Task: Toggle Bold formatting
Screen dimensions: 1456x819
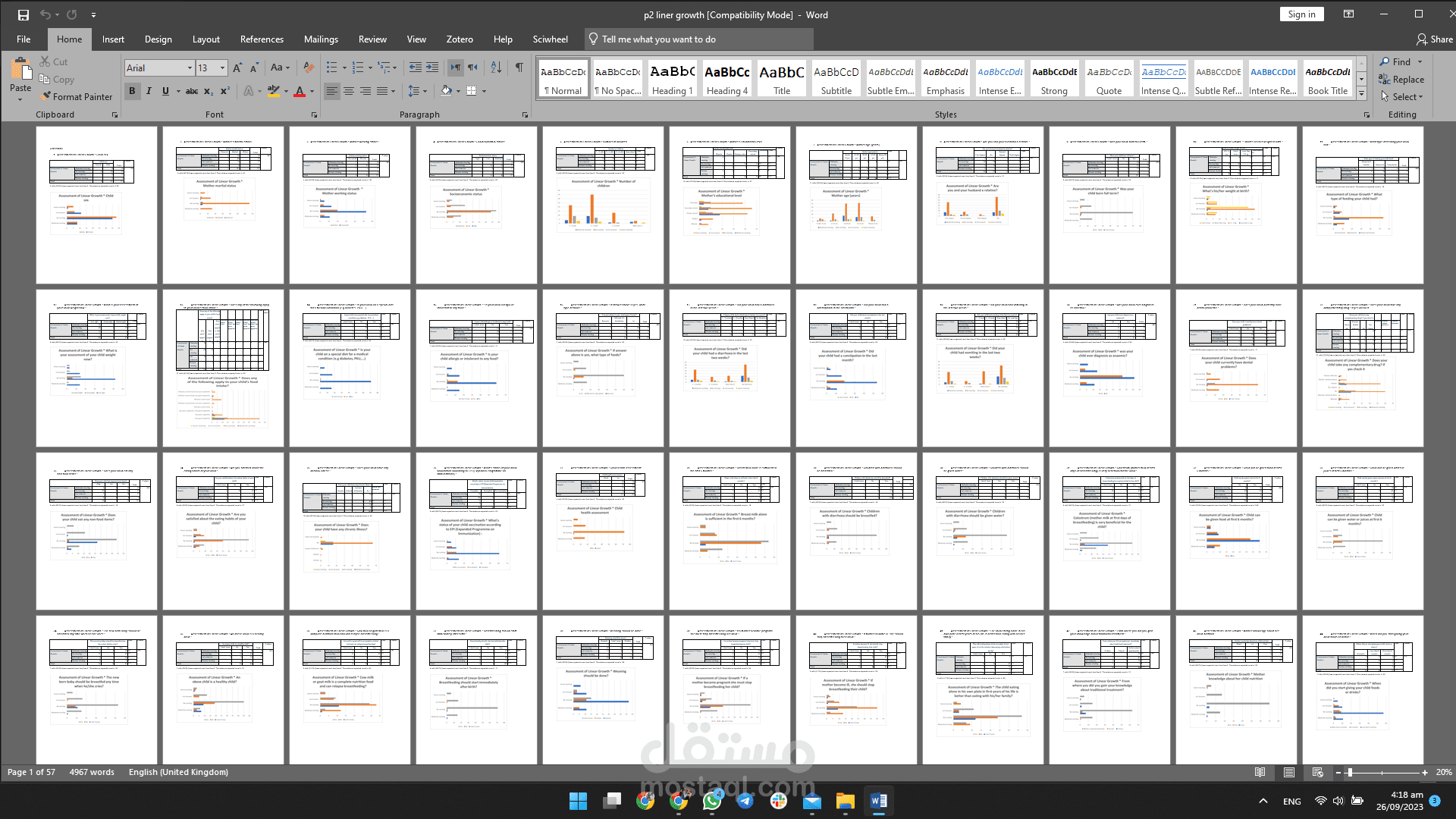Action: tap(132, 91)
